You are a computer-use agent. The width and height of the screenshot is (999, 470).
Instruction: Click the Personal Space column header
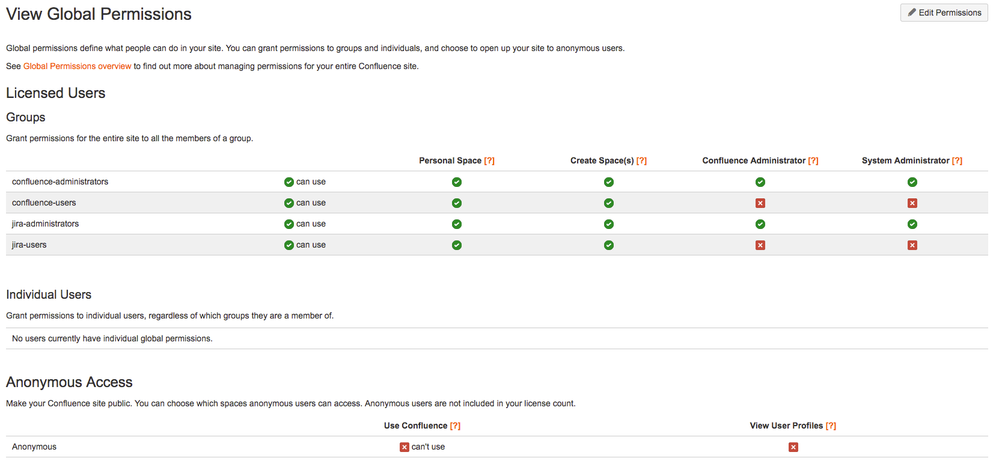click(450, 161)
